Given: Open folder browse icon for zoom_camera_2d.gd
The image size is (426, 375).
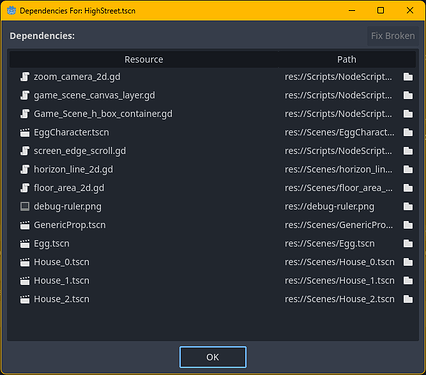Looking at the screenshot, I should pyautogui.click(x=408, y=77).
